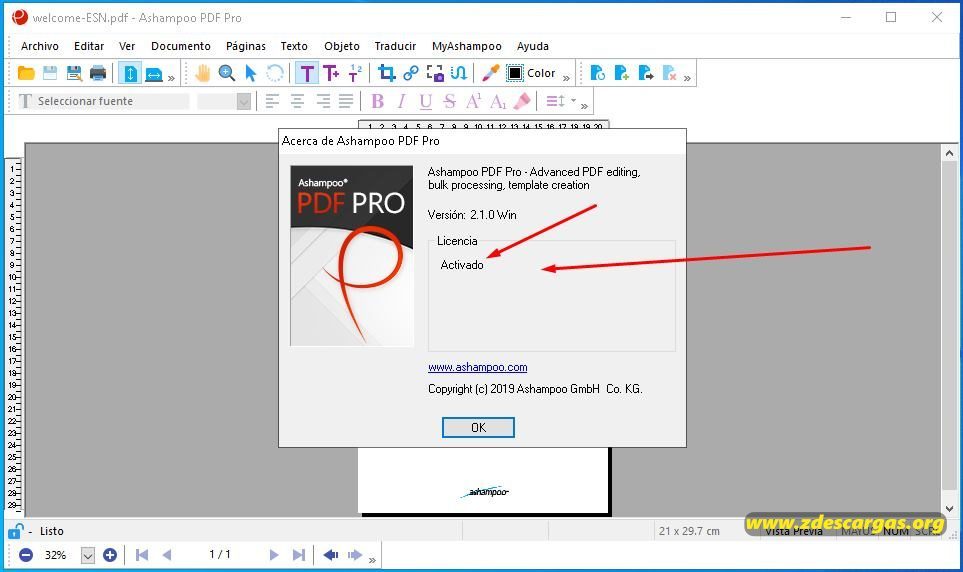Select the Eyedropper tool
963x572 pixels.
(490, 73)
